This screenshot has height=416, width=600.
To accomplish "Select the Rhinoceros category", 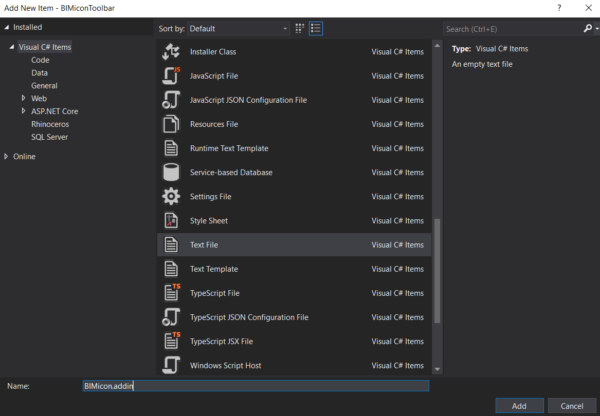I will (x=50, y=124).
